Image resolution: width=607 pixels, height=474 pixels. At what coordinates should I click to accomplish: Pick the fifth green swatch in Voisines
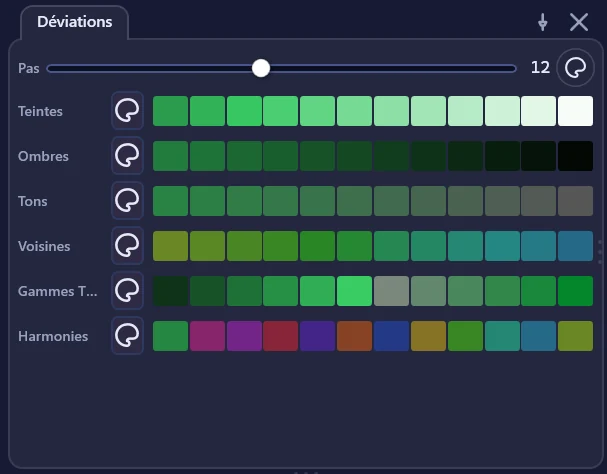tap(317, 246)
